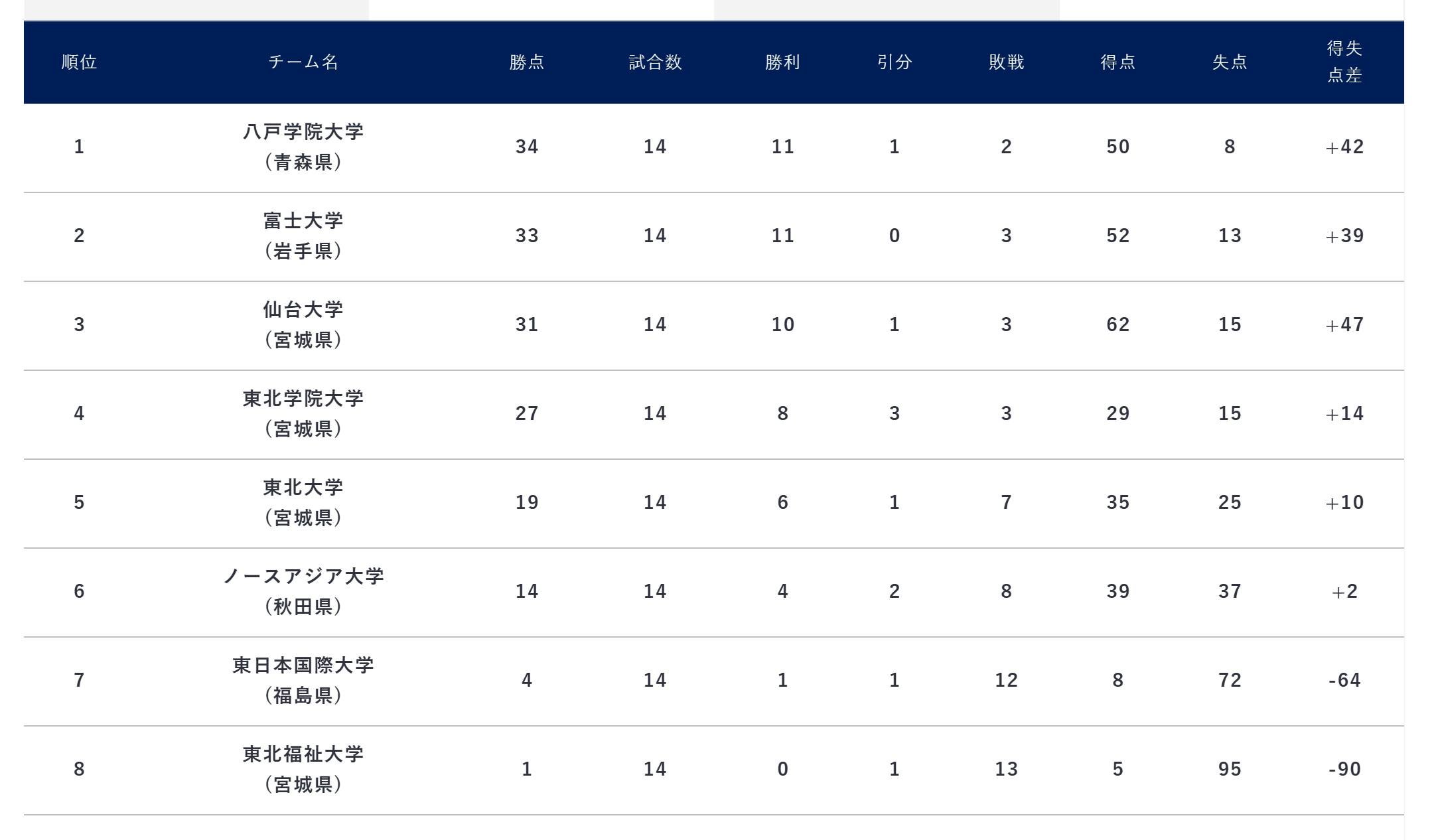
Task: Click the チーム名 column header
Action: coord(303,62)
